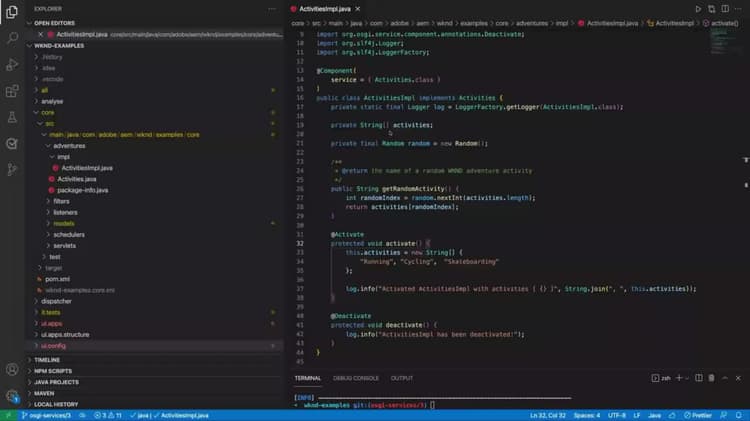Click the remote window indicator in status bar
This screenshot has width=750, height=421.
pyautogui.click(x=8, y=415)
